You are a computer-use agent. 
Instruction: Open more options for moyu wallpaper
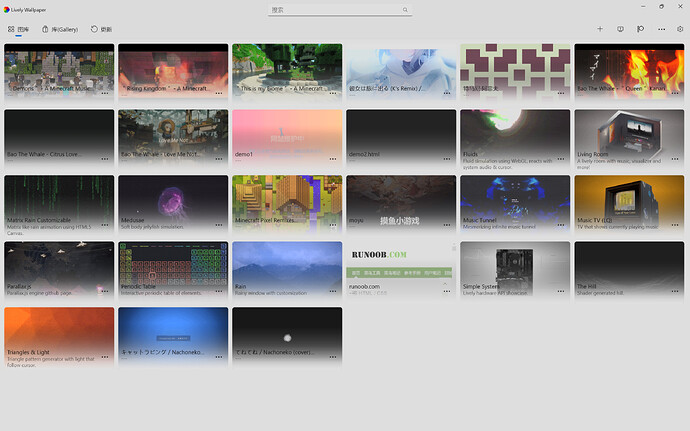(447, 225)
